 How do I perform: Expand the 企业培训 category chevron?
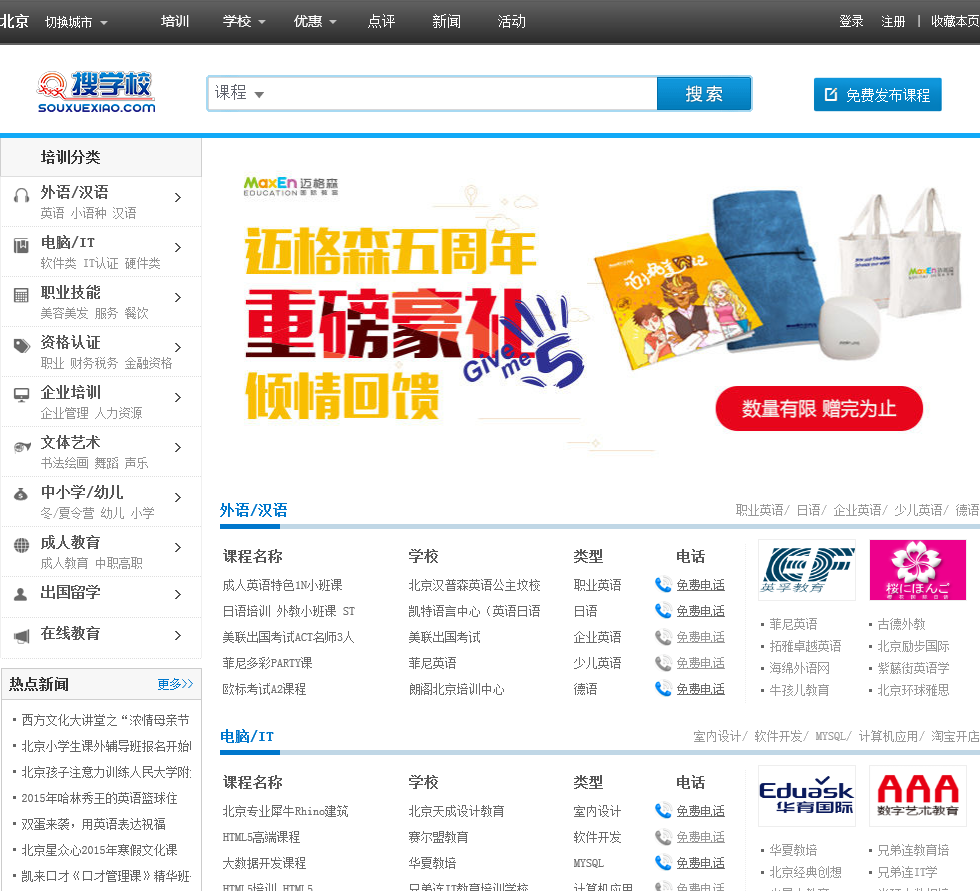(x=178, y=397)
